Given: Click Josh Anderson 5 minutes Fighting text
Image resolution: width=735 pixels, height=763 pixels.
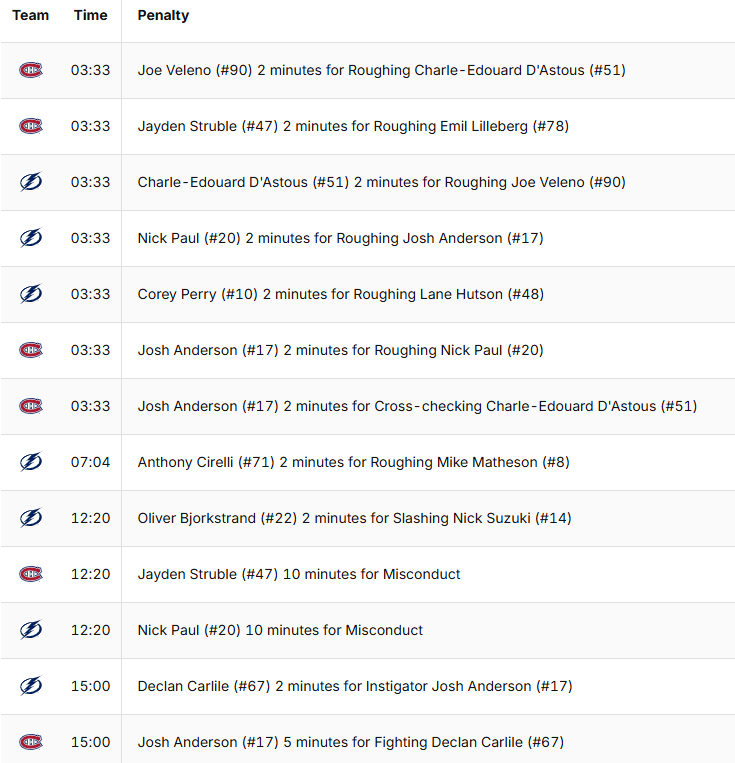Looking at the screenshot, I should tap(350, 742).
